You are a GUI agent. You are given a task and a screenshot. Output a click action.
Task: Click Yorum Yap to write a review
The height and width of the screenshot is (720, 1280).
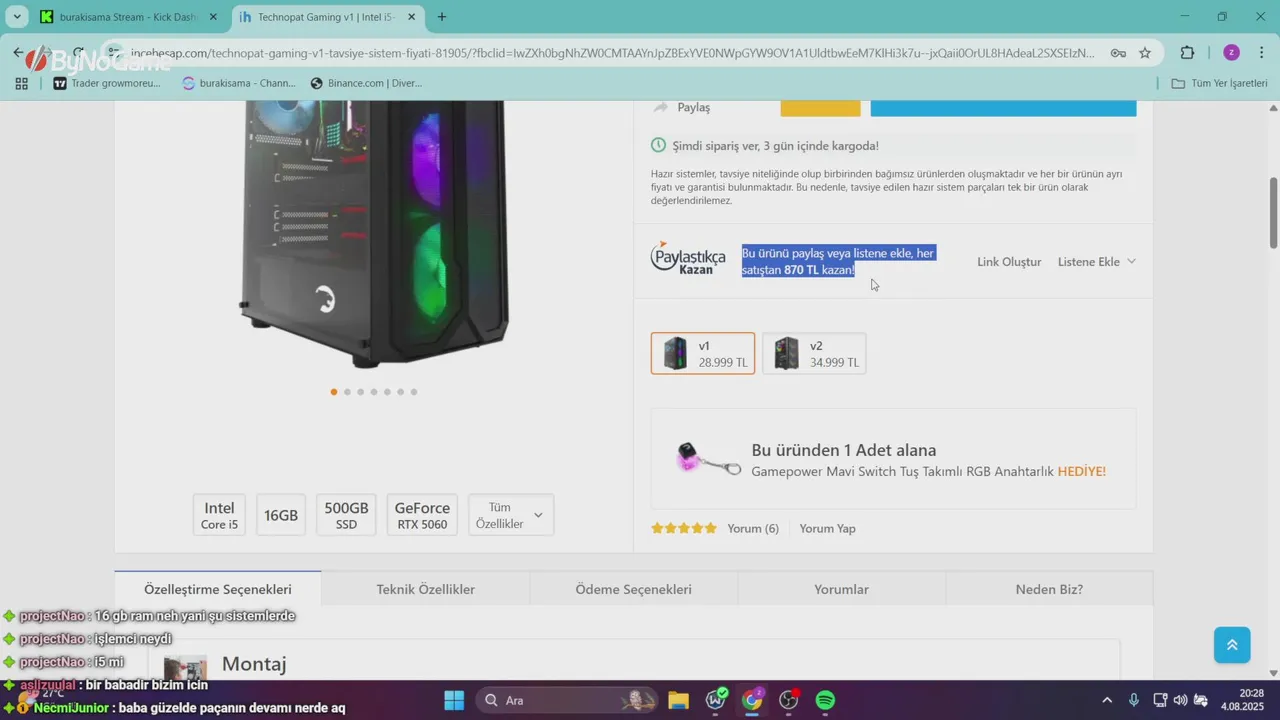[x=828, y=528]
